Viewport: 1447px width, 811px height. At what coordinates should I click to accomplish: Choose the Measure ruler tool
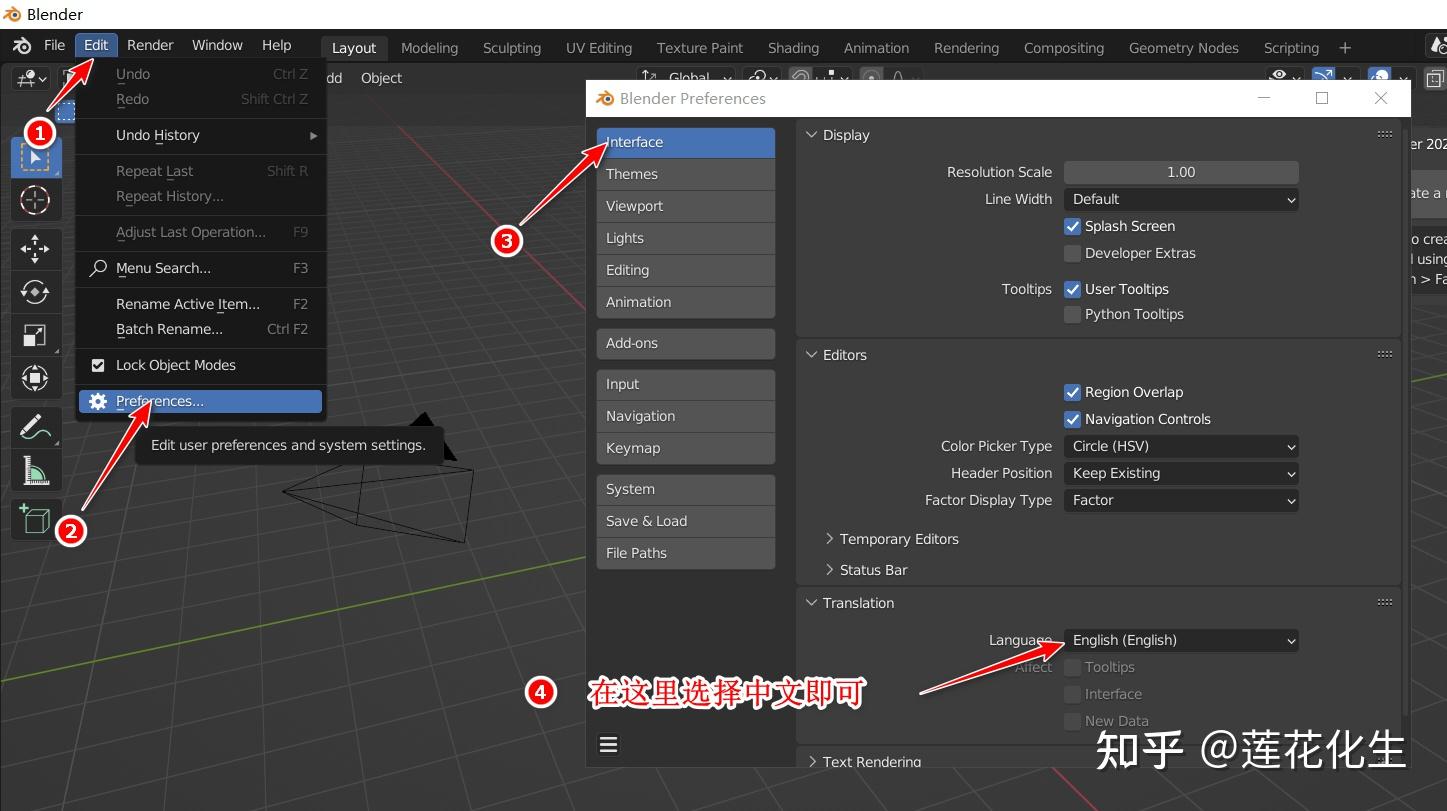[x=36, y=470]
